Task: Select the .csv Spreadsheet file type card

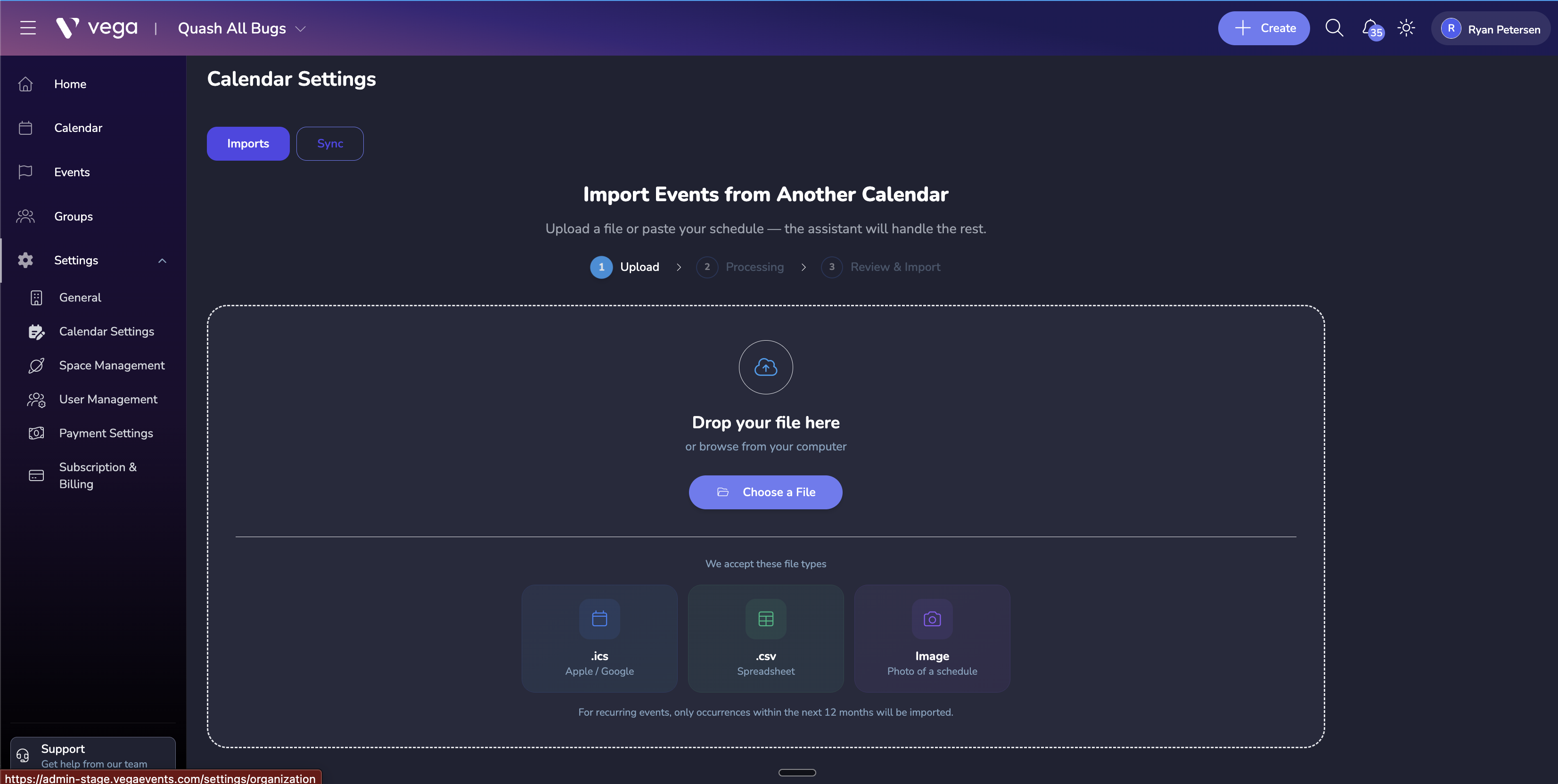Action: (x=765, y=638)
